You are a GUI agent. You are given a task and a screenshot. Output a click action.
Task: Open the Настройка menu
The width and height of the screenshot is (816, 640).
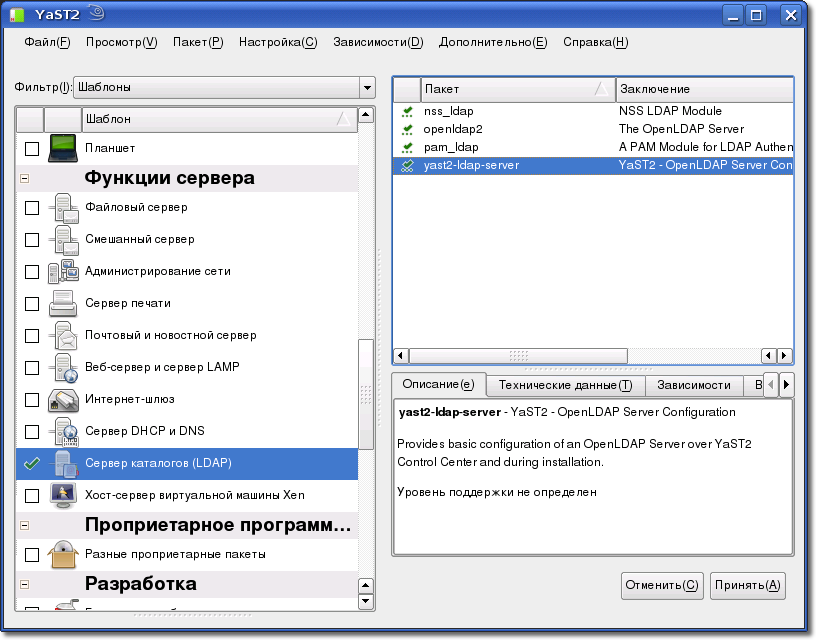(x=278, y=42)
